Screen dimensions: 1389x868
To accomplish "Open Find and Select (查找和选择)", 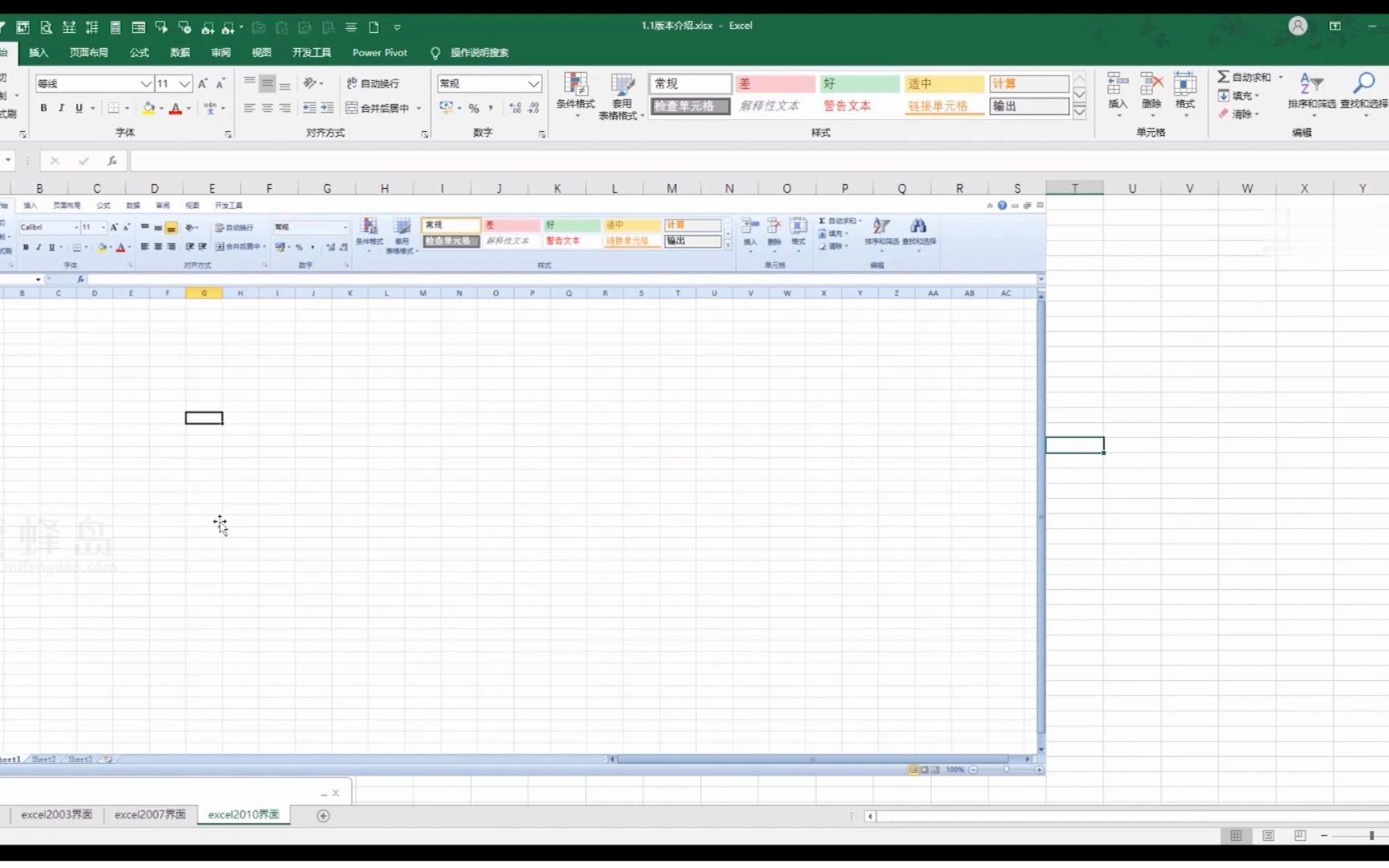I will click(x=1364, y=95).
